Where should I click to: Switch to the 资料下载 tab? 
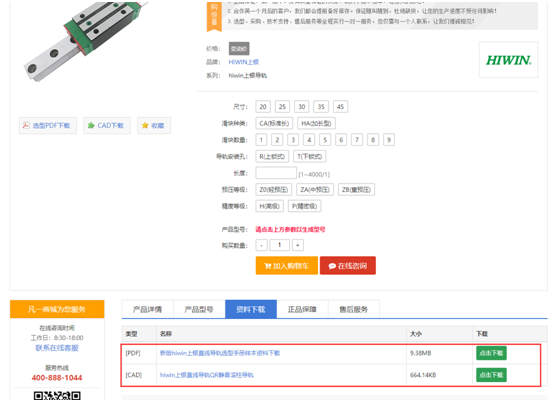251,309
